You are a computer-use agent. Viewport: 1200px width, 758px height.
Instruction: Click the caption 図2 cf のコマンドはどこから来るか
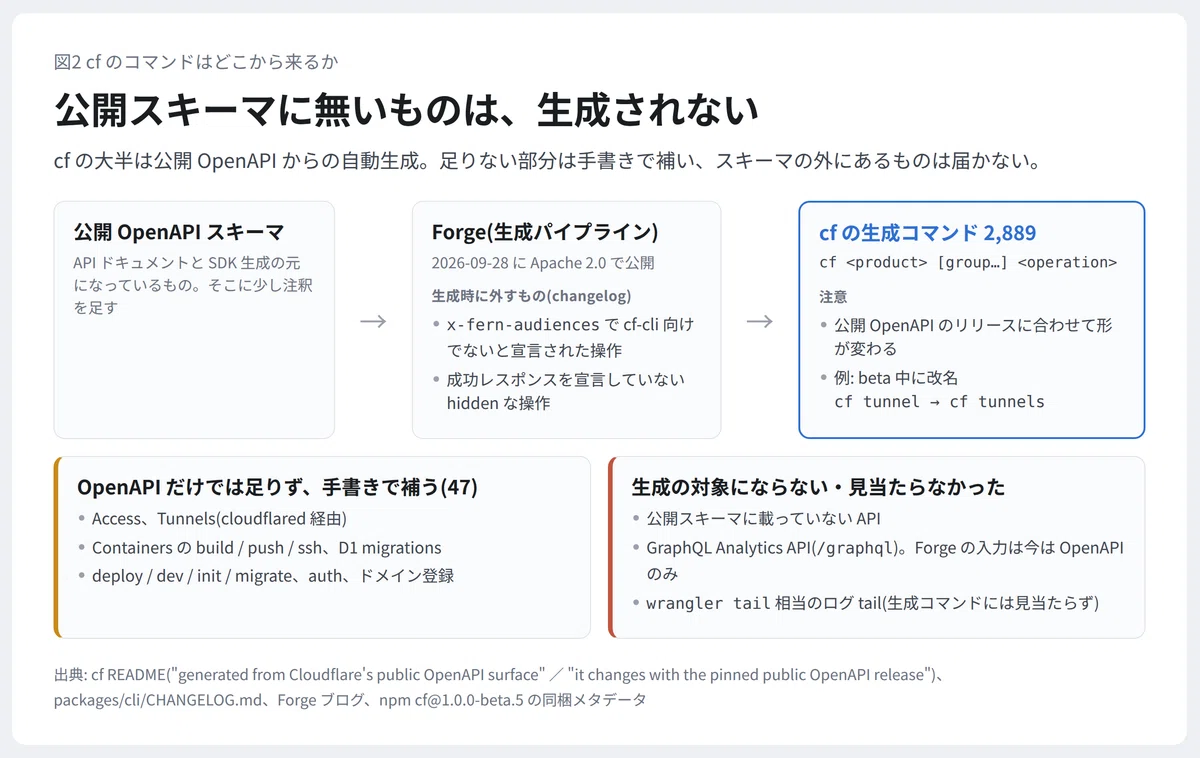(196, 62)
